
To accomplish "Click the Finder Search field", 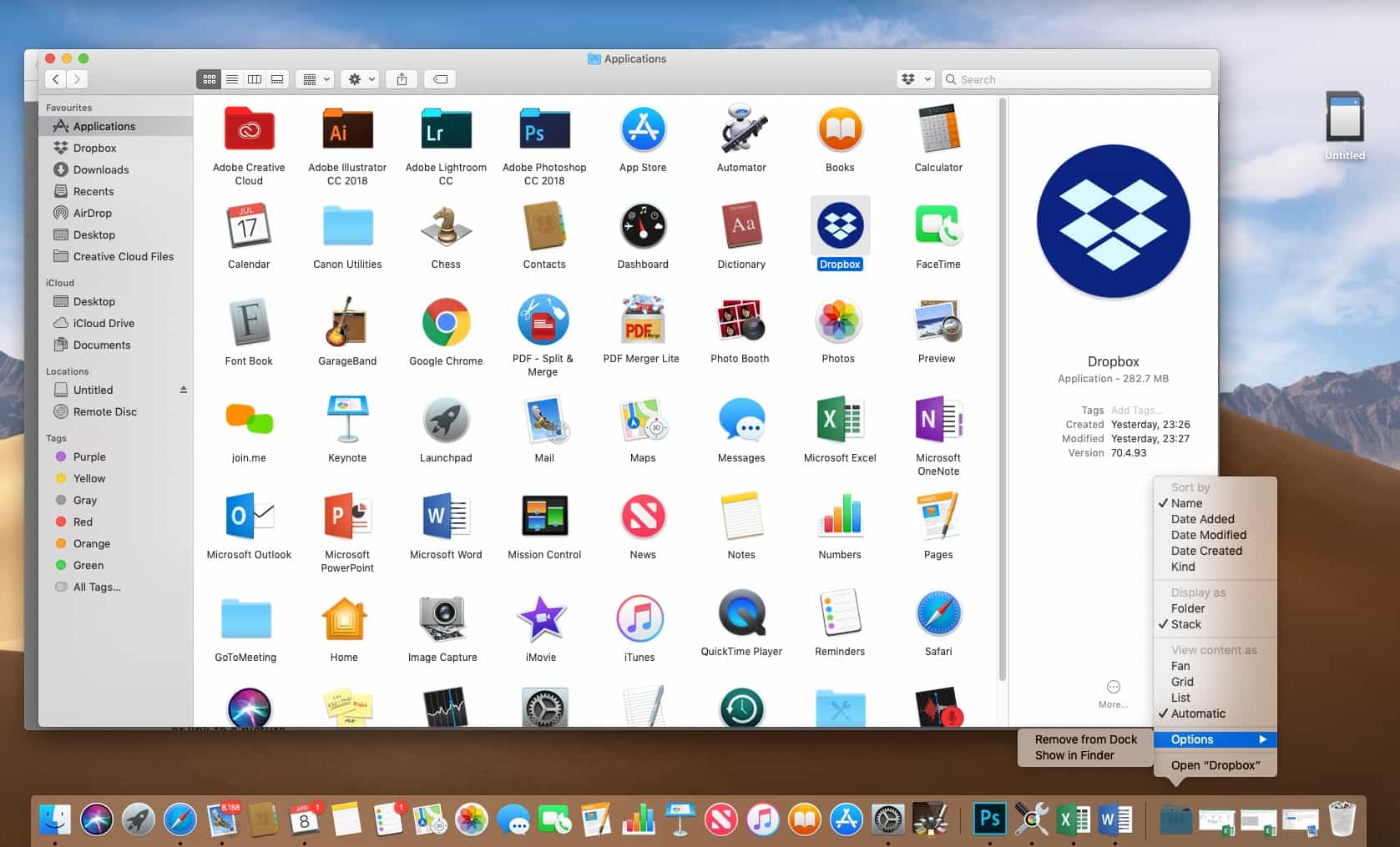I will coord(1077,79).
